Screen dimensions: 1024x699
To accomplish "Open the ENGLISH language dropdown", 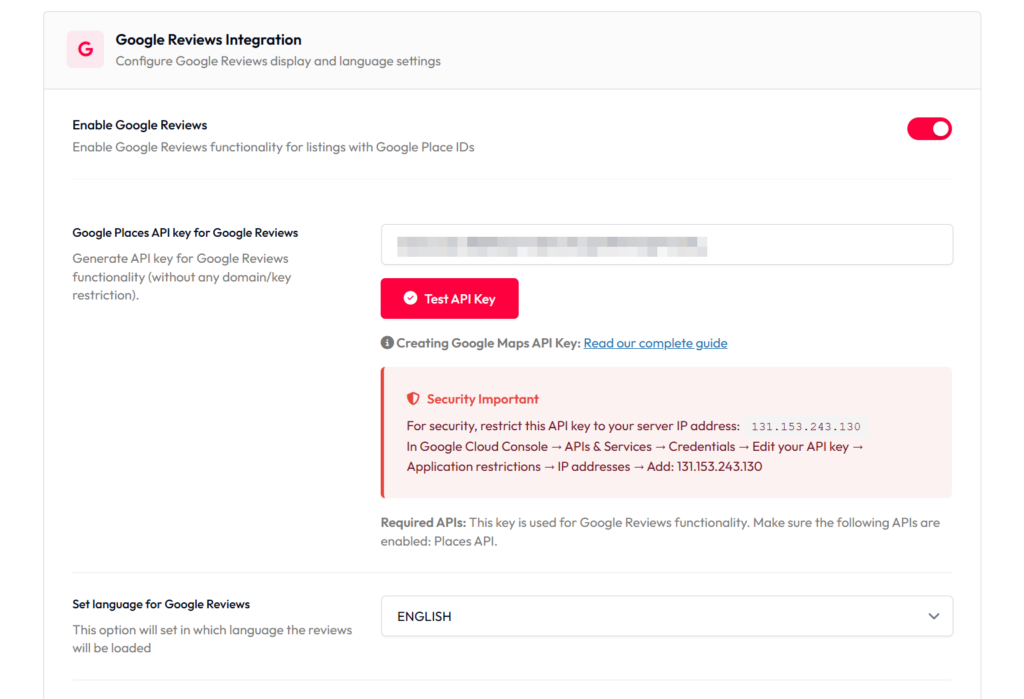I will 666,617.
